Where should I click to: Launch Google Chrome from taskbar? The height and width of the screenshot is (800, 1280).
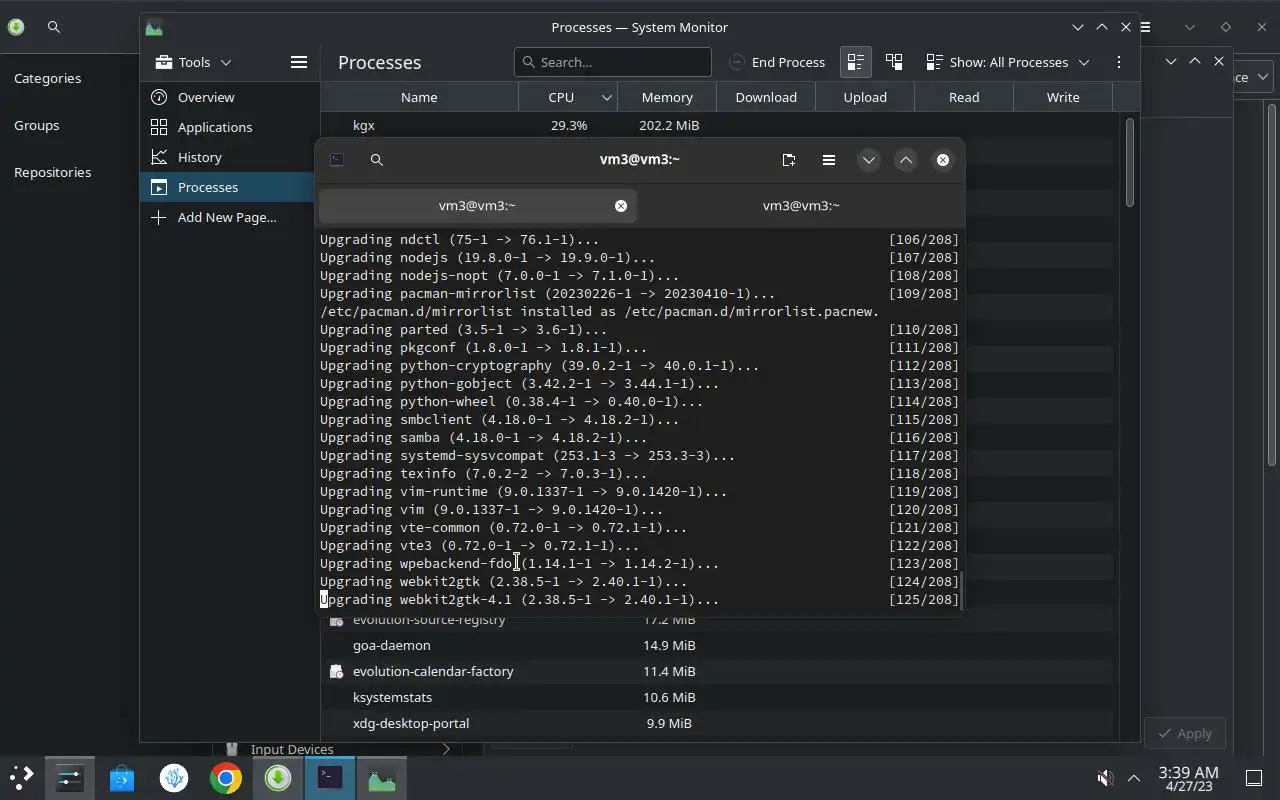click(226, 777)
